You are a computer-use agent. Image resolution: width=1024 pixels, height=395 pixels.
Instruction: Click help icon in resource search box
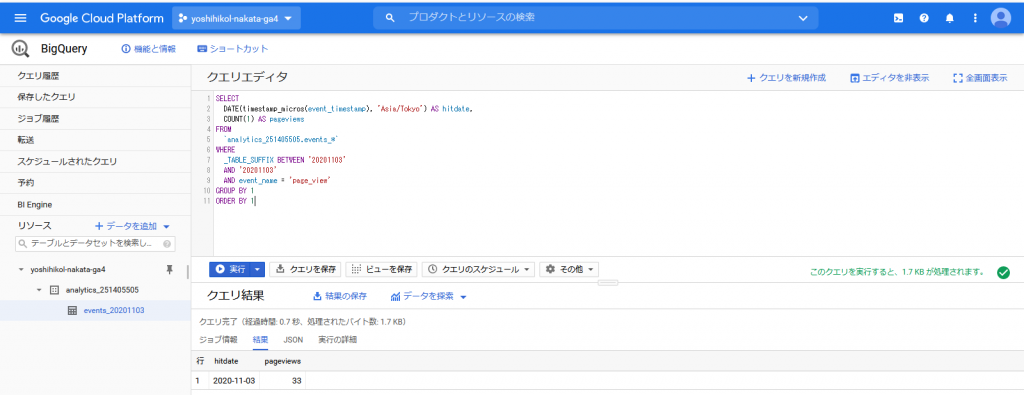click(167, 244)
